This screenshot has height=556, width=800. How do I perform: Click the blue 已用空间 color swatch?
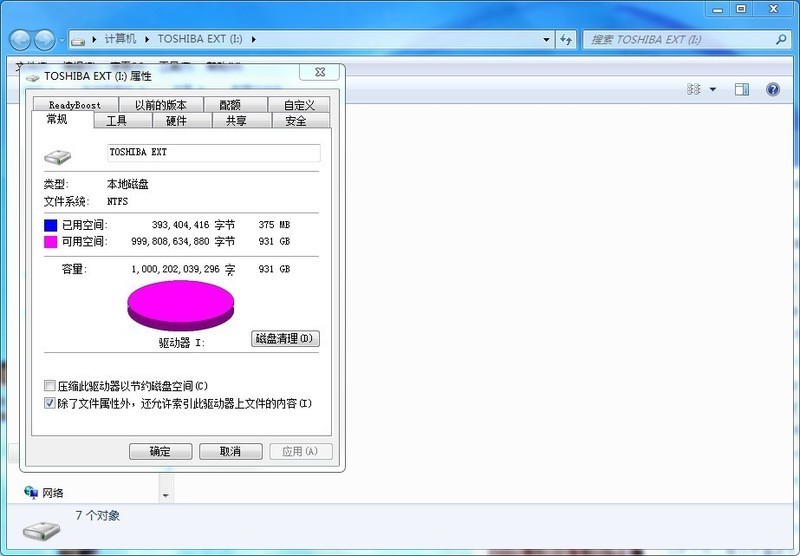(51, 225)
